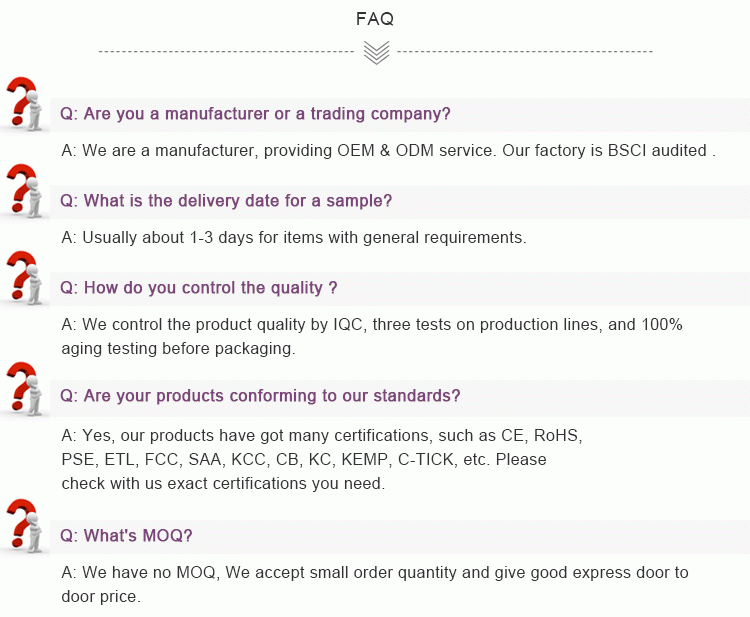
Task: Select 'Are you a manufacturer or trading company?' question
Action: (256, 114)
